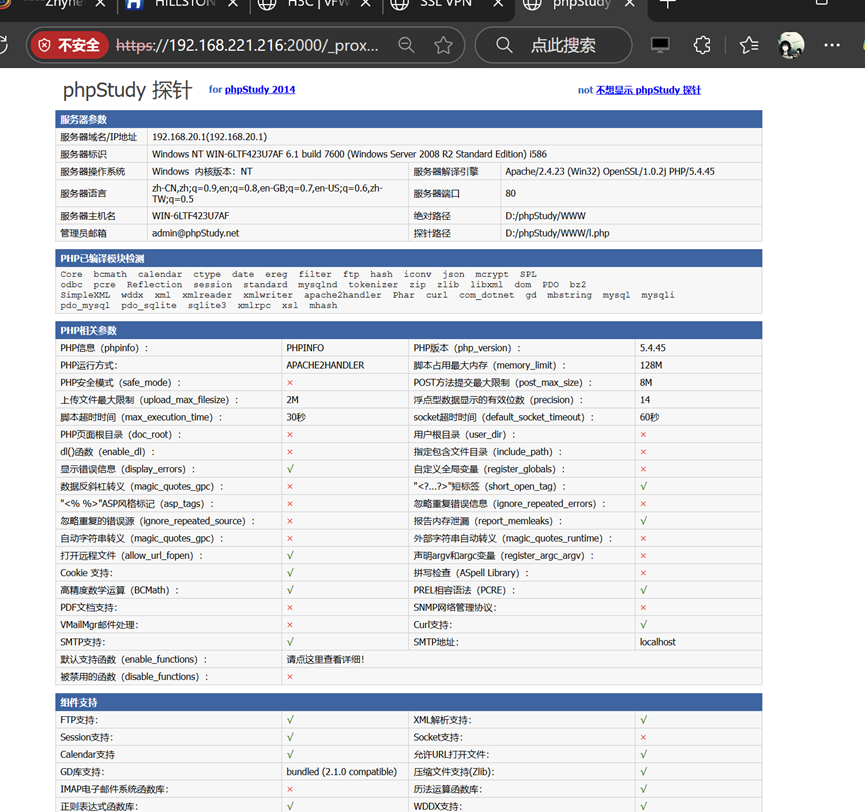The height and width of the screenshot is (812, 865).
Task: Open the screen monitor toolbar icon
Action: pyautogui.click(x=660, y=45)
